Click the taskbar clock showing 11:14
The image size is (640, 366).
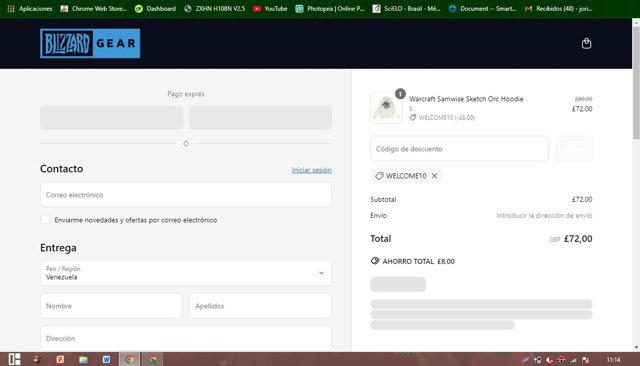click(x=613, y=359)
